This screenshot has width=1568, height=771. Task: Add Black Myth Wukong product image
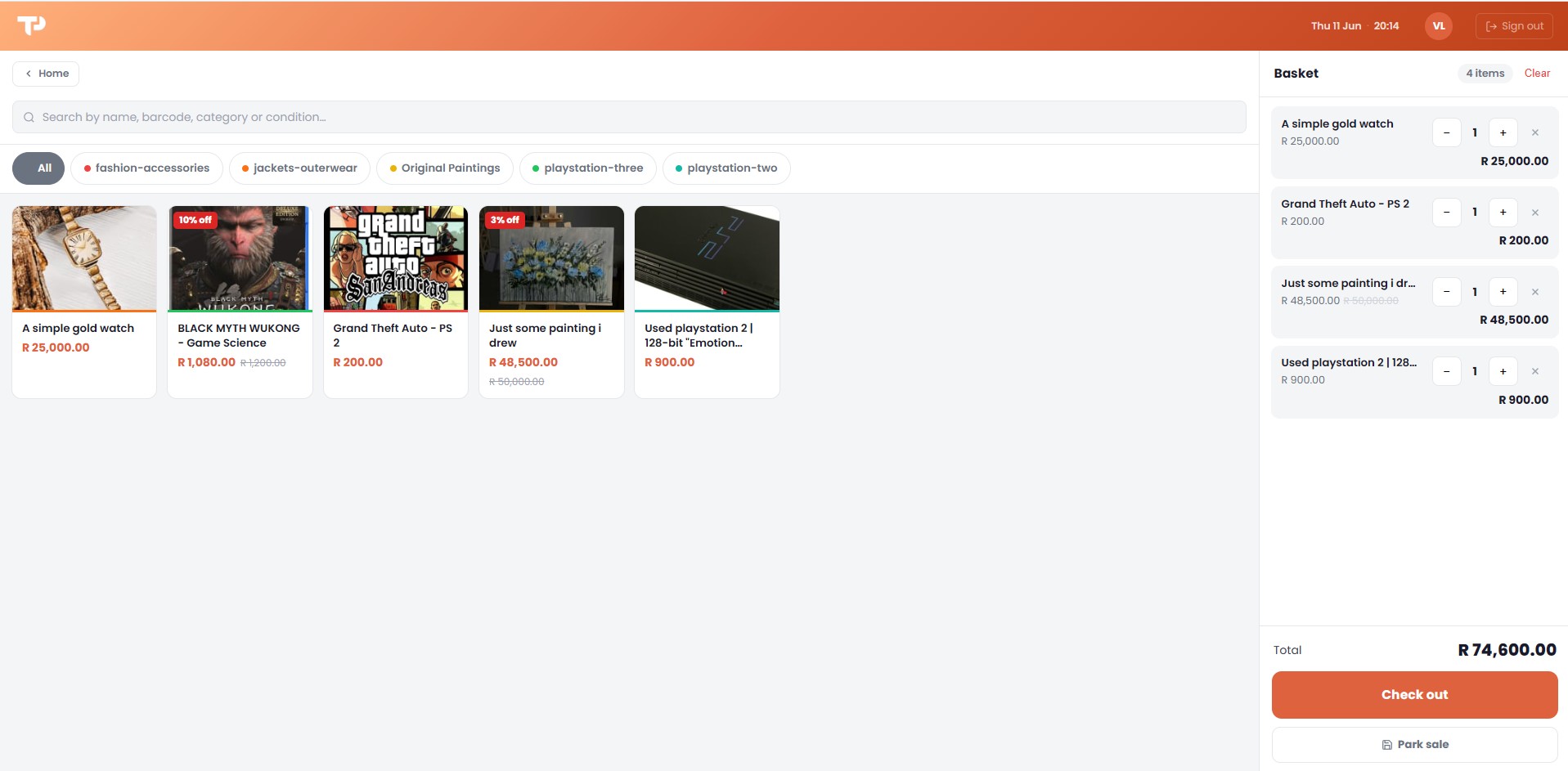click(240, 258)
